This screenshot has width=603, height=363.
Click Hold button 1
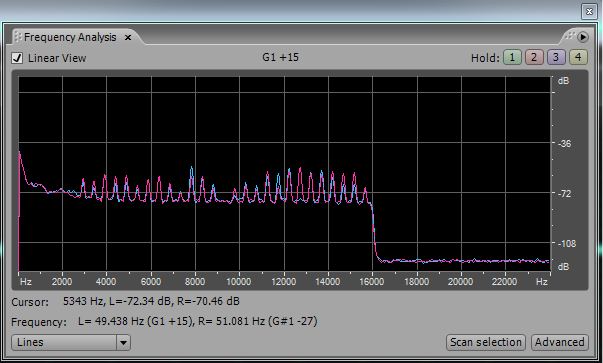pos(512,58)
